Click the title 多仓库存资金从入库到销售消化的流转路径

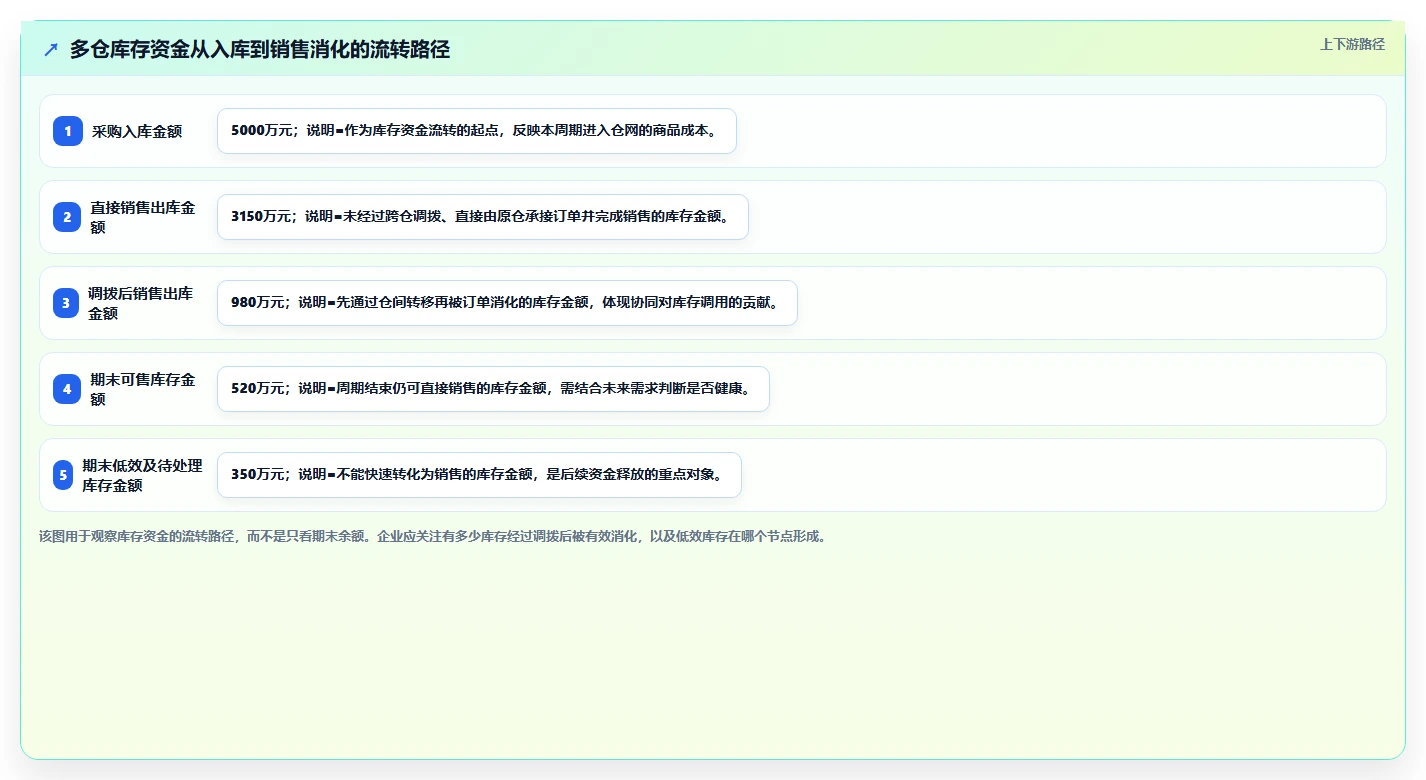(x=260, y=50)
